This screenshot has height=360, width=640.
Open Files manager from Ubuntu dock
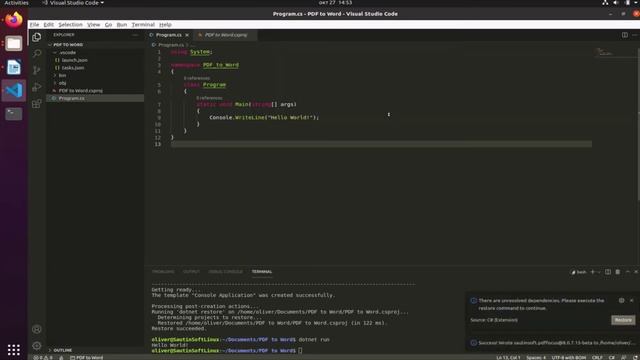pyautogui.click(x=13, y=43)
